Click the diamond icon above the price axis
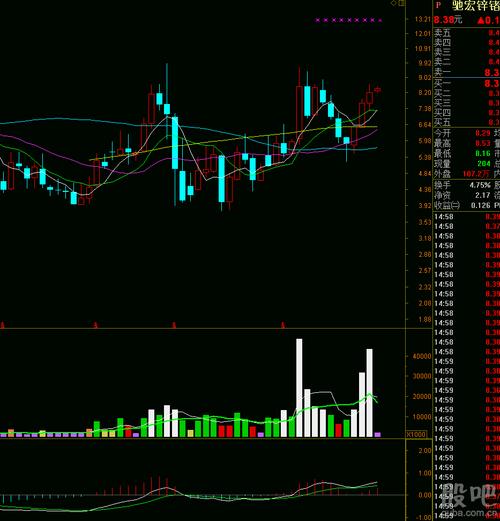This screenshot has height=521, width=500. pyautogui.click(x=393, y=3)
